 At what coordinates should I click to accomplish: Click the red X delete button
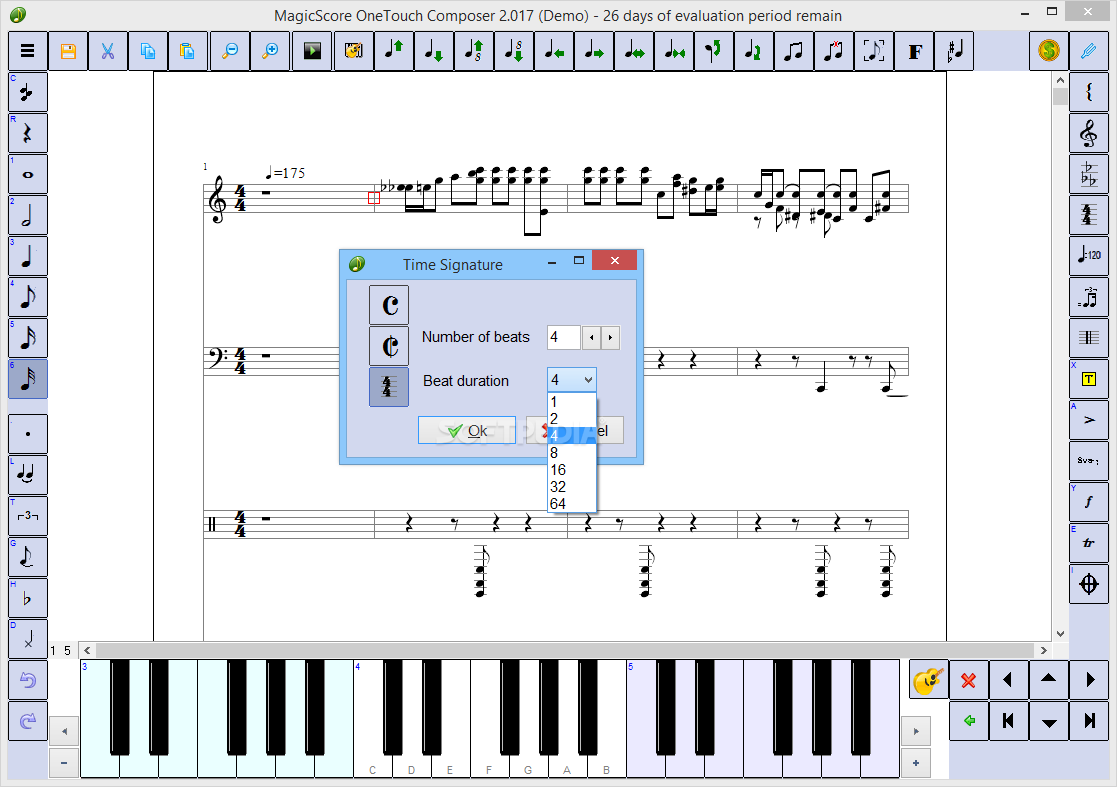[x=968, y=680]
